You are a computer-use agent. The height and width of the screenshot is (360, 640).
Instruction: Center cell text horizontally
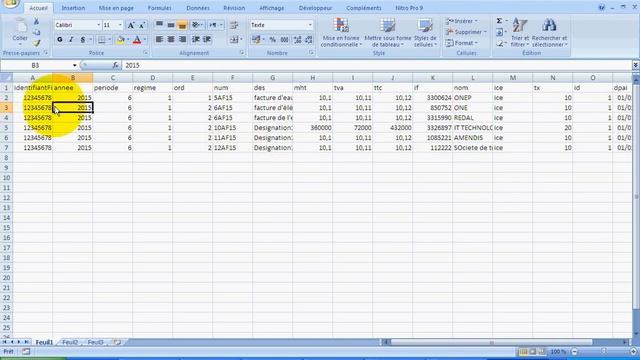pos(171,39)
